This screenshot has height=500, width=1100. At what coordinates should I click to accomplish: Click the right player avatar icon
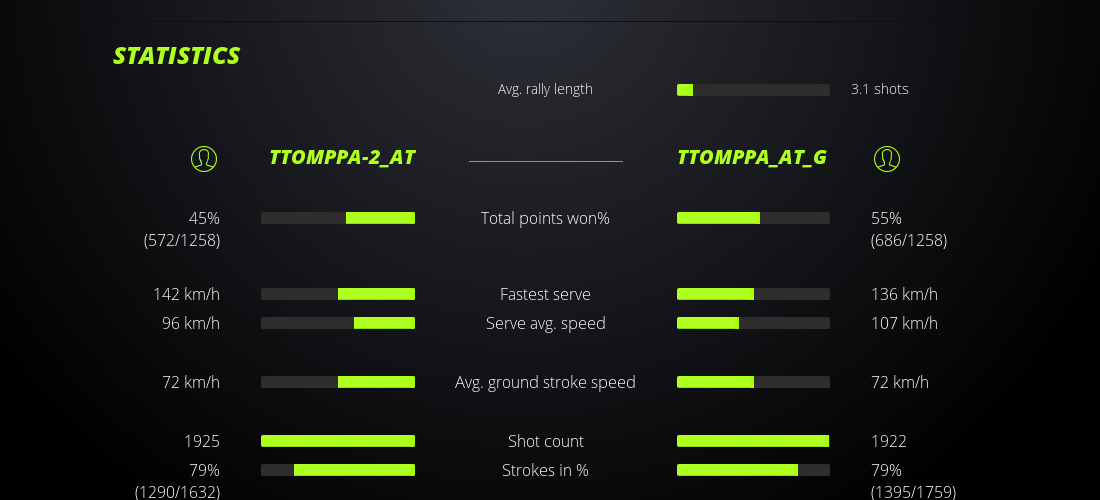(x=887, y=158)
